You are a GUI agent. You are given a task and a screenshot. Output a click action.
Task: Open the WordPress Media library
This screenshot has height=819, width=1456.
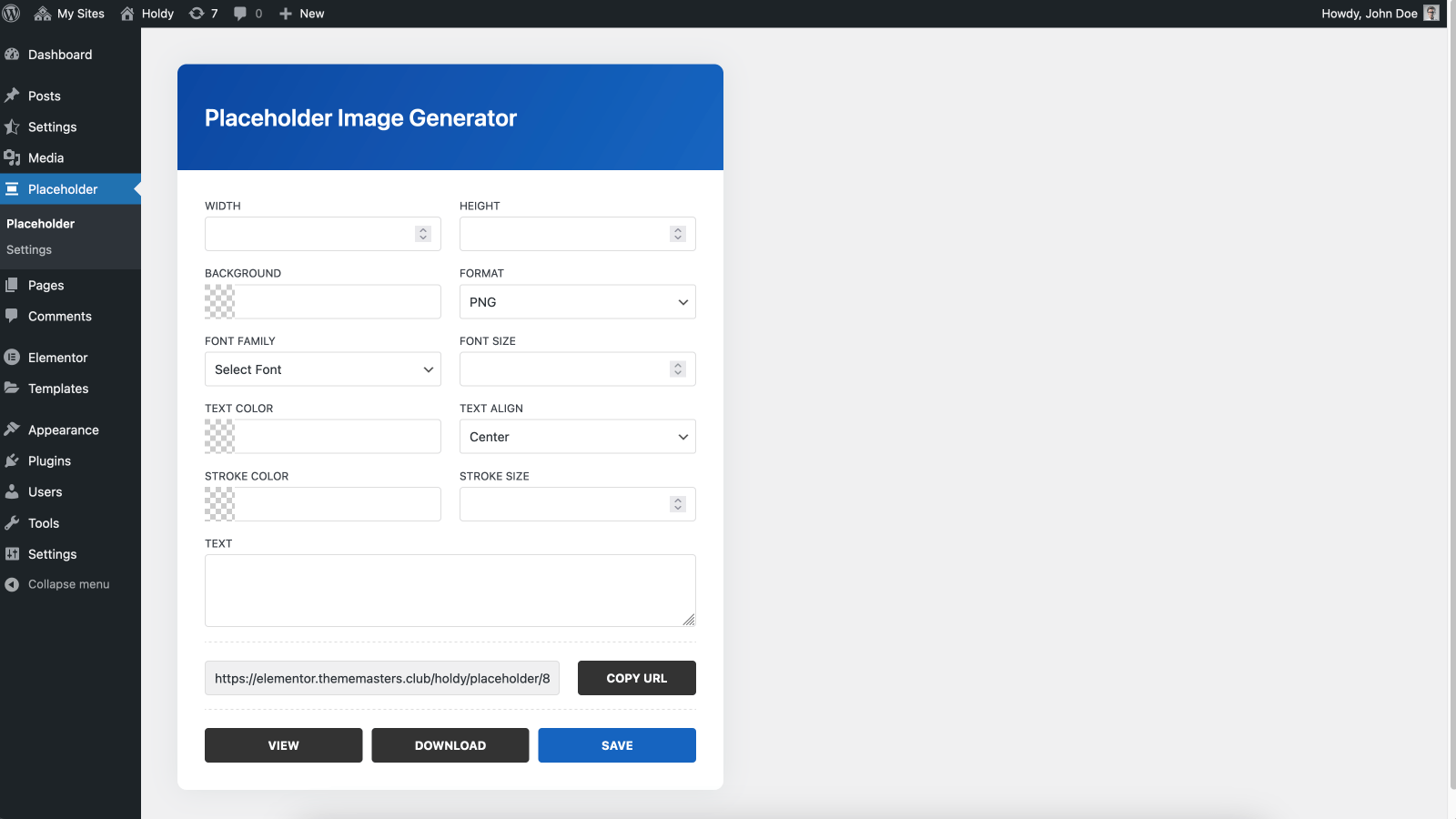click(x=45, y=157)
